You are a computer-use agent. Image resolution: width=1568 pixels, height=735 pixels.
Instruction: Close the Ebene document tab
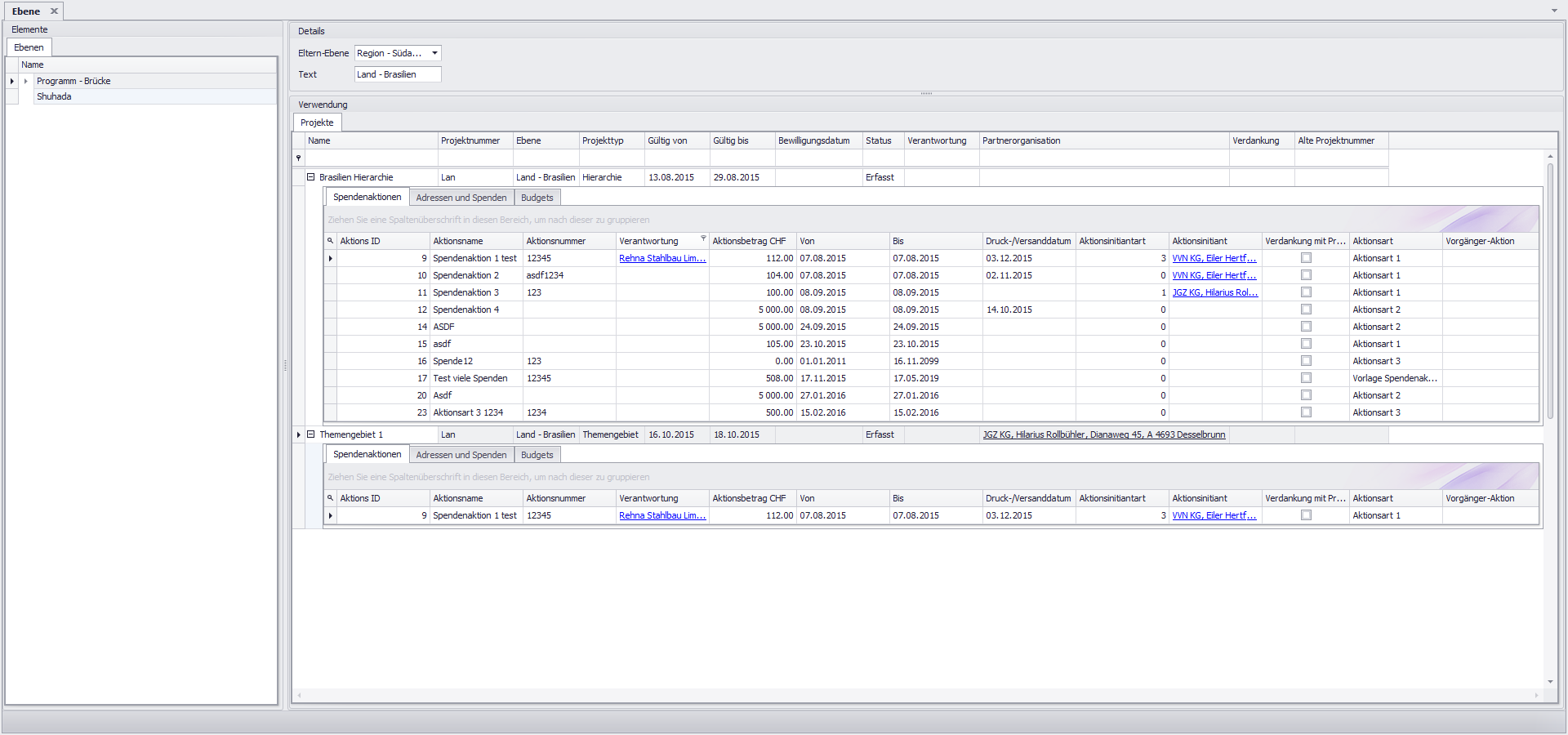coord(54,11)
